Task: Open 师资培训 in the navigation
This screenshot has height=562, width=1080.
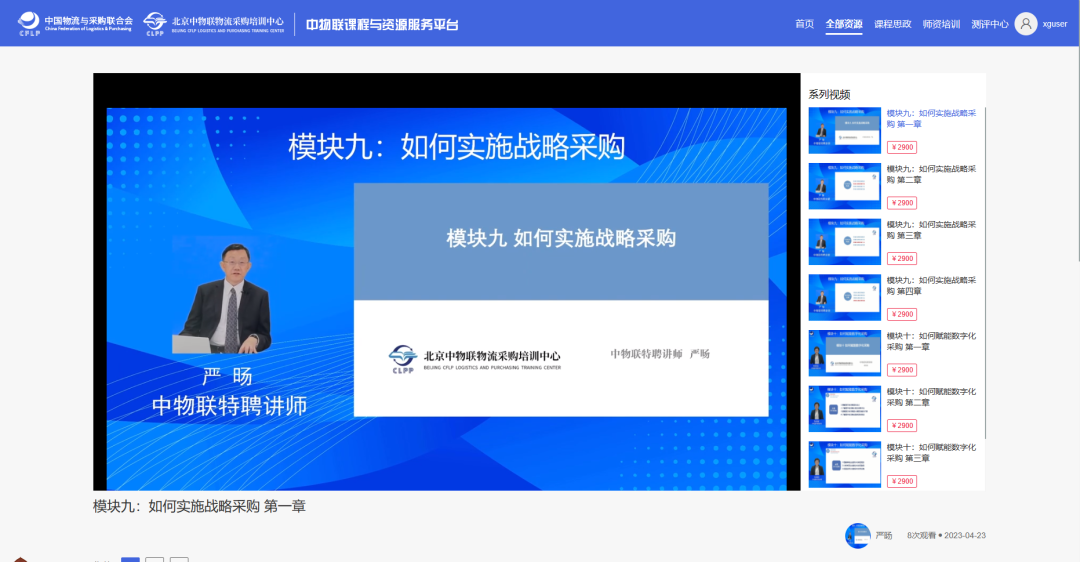Action: click(x=941, y=24)
